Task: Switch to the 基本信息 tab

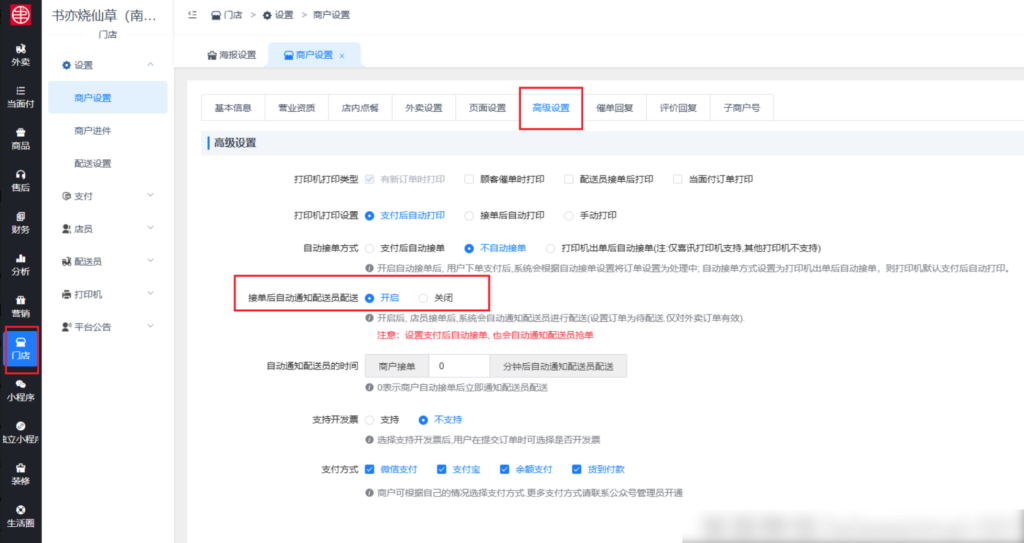Action: click(233, 108)
